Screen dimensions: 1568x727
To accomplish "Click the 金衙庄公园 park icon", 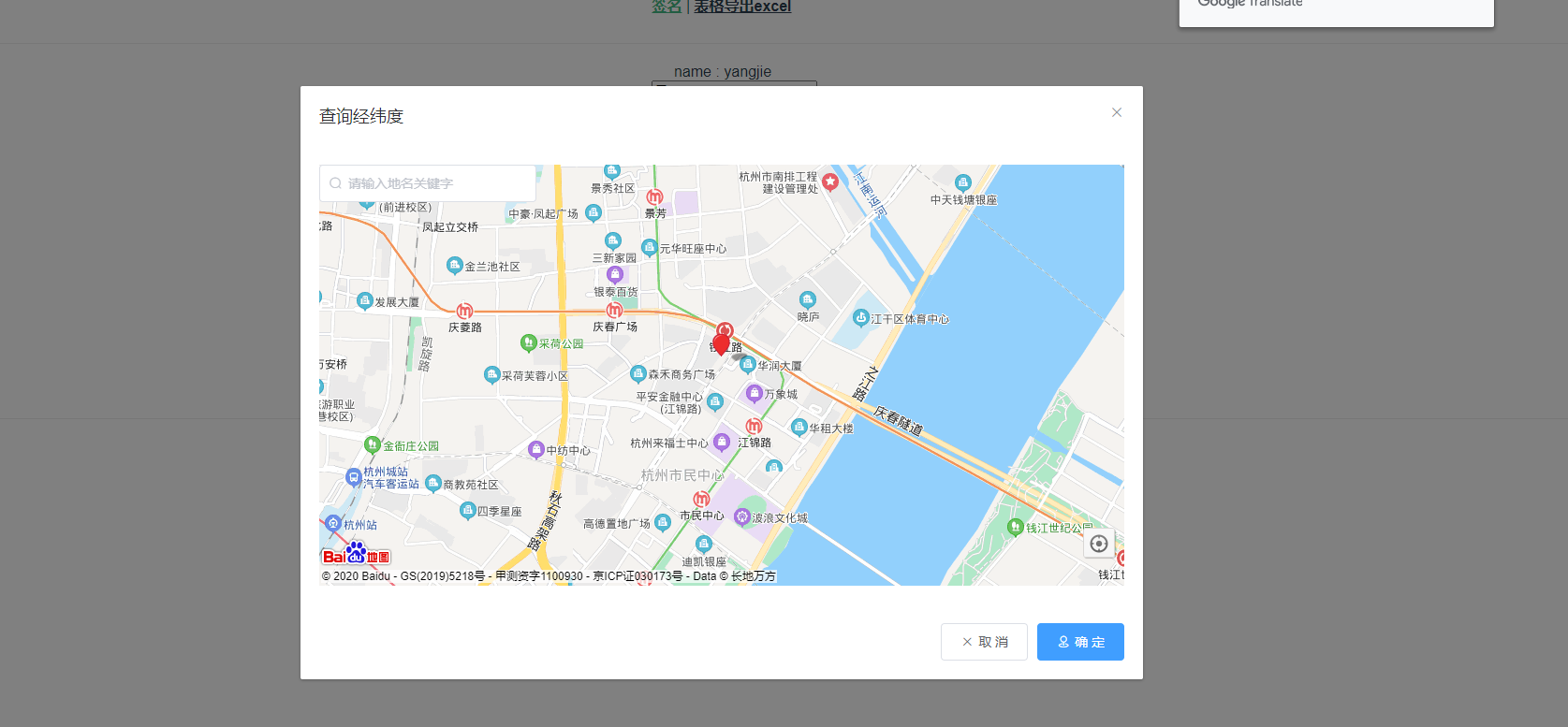I will coord(373,445).
